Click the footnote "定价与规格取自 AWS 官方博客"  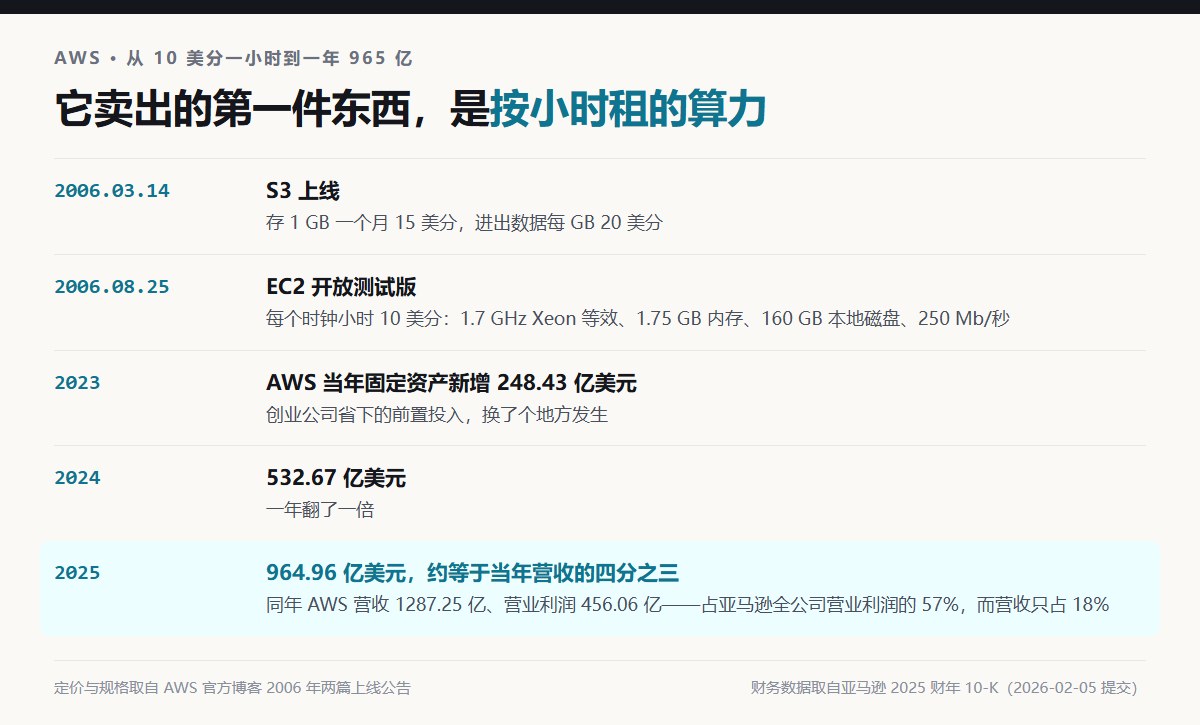coord(232,688)
